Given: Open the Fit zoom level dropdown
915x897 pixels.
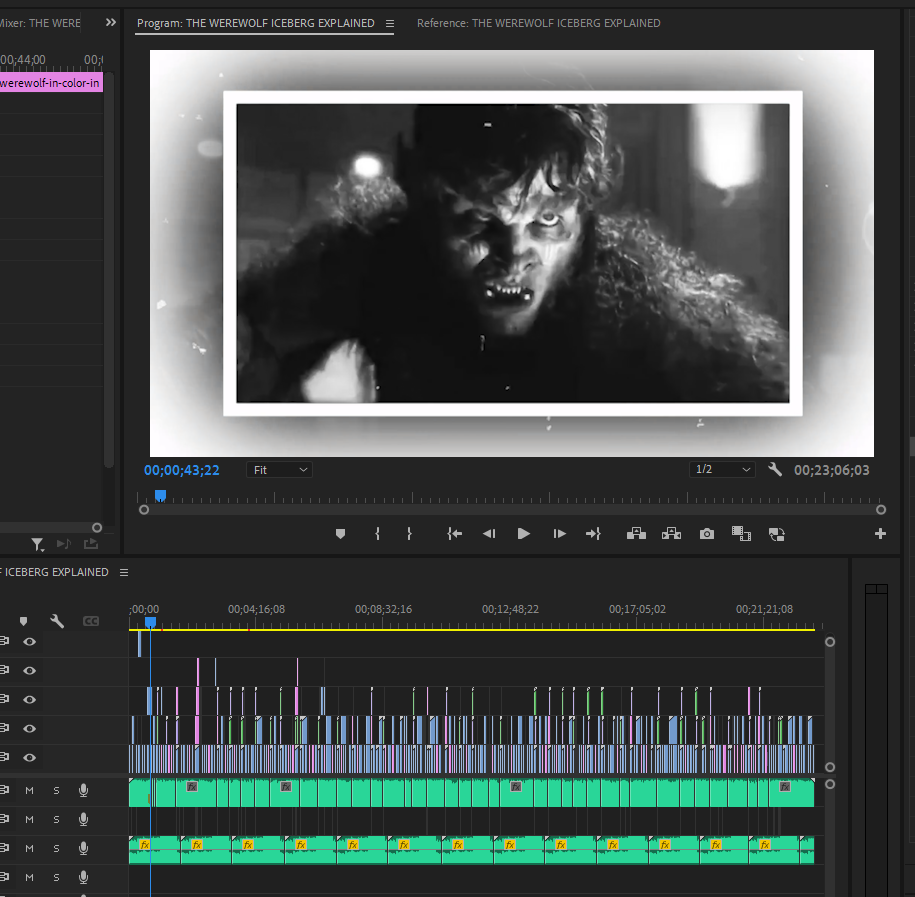Looking at the screenshot, I should point(279,470).
